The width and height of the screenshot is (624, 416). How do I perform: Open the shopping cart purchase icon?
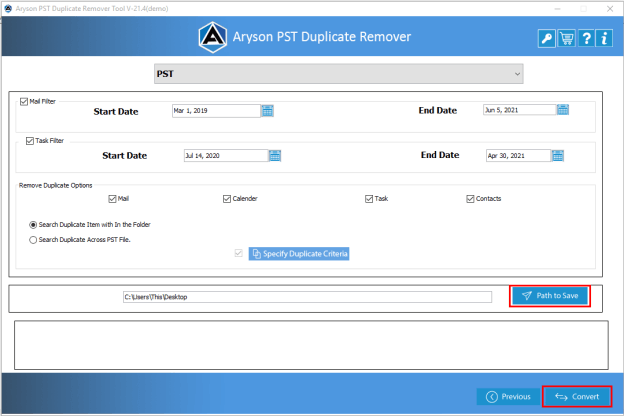pos(566,39)
